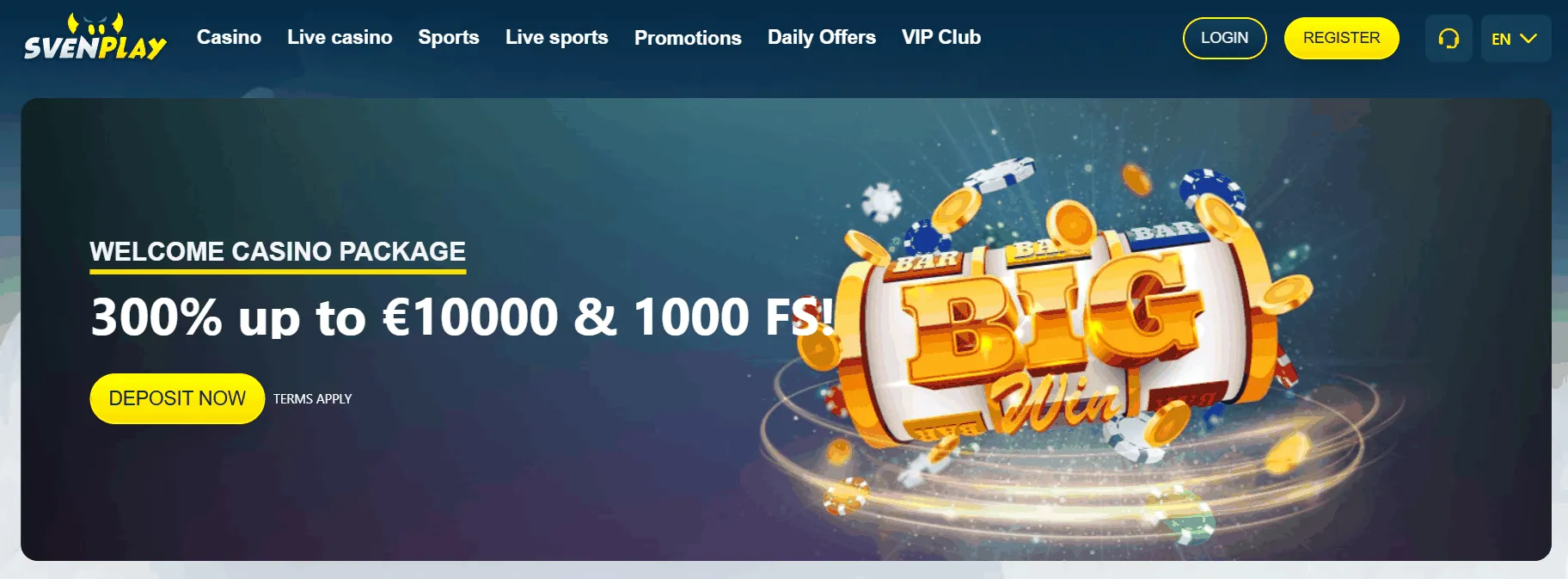Click the LOGIN button
This screenshot has height=579, width=1568.
[1224, 38]
